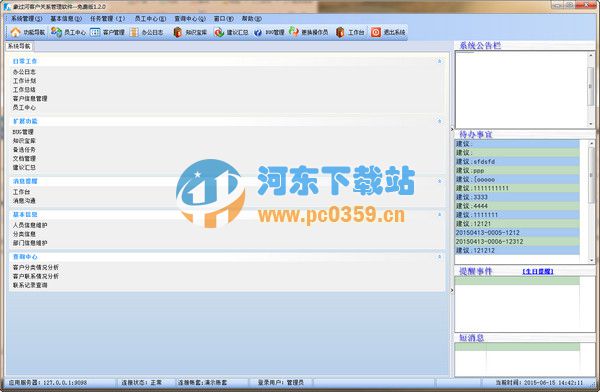
Task: Click BUG管理 in navigation list
Action: [23, 132]
